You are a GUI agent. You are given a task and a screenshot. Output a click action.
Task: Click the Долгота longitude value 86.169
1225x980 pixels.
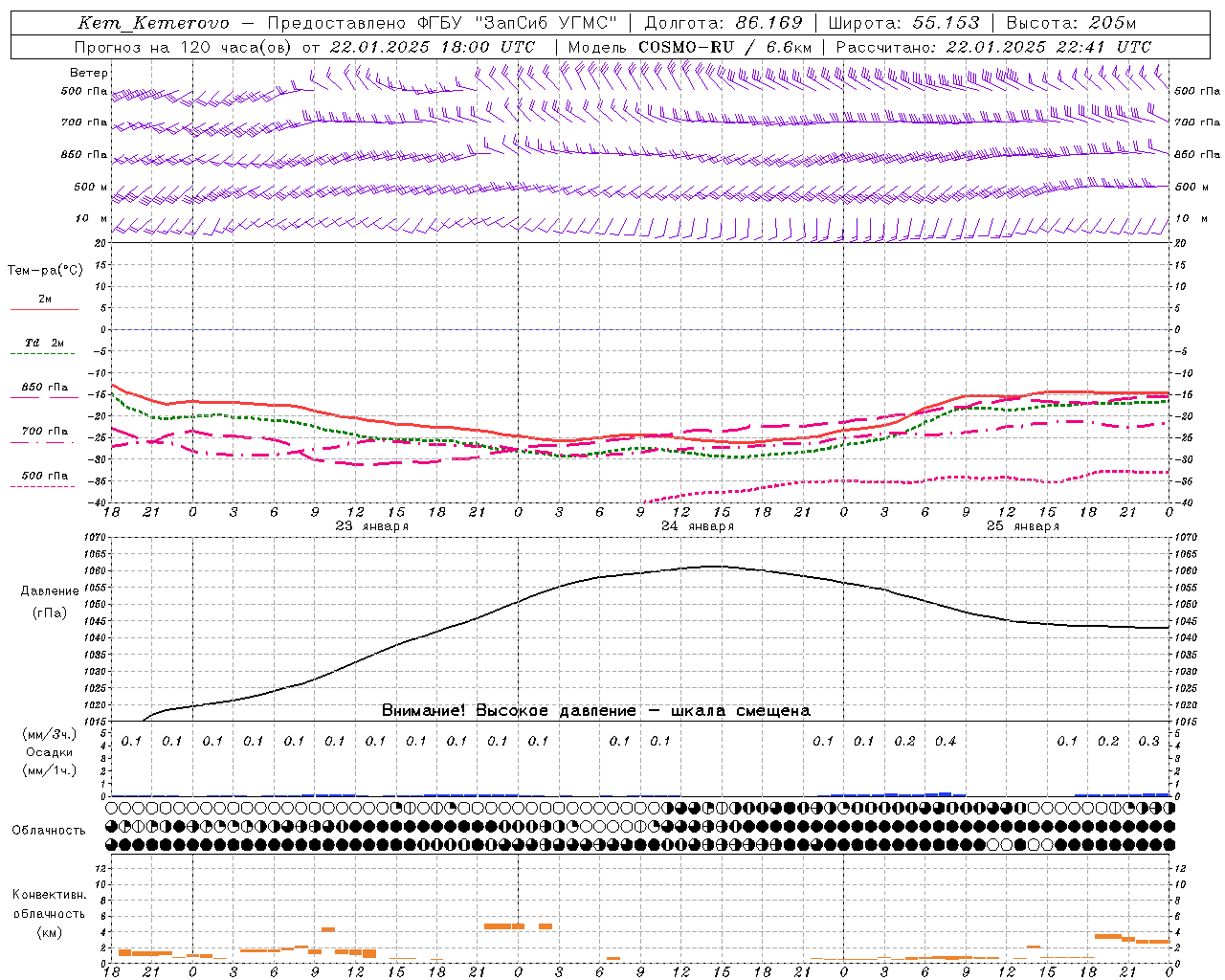pyautogui.click(x=769, y=23)
